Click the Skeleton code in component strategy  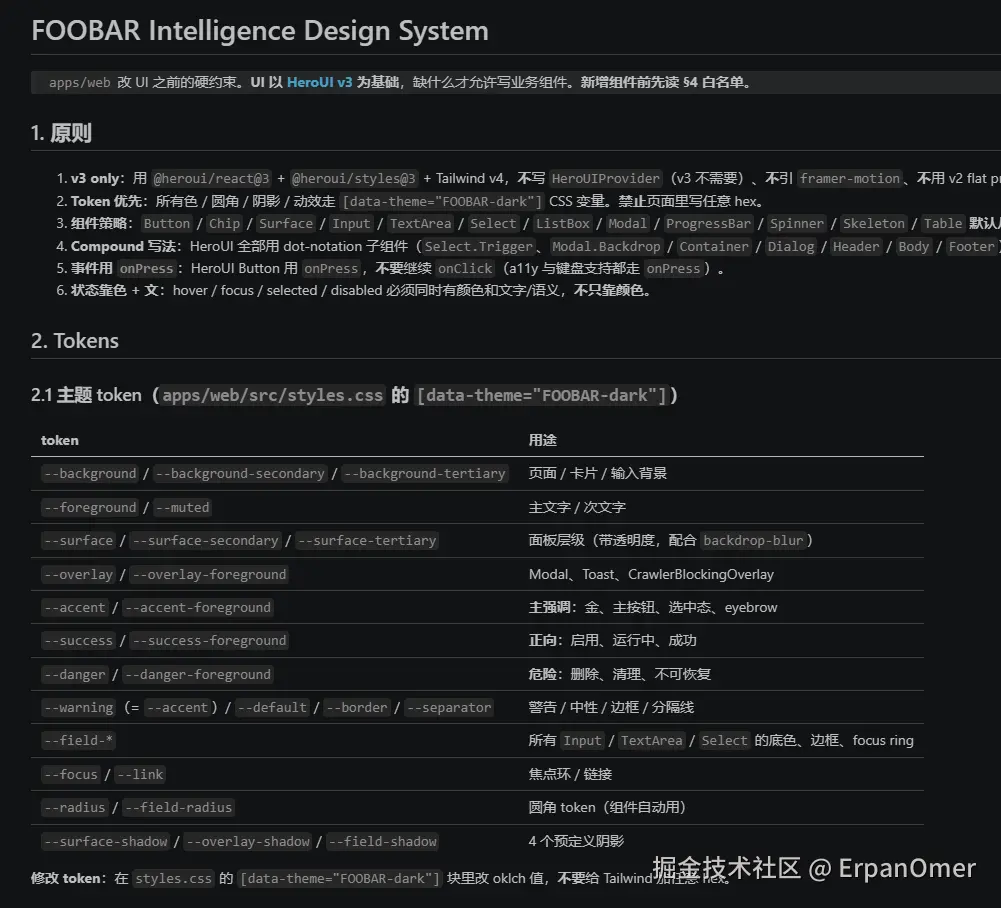pyautogui.click(x=873, y=223)
